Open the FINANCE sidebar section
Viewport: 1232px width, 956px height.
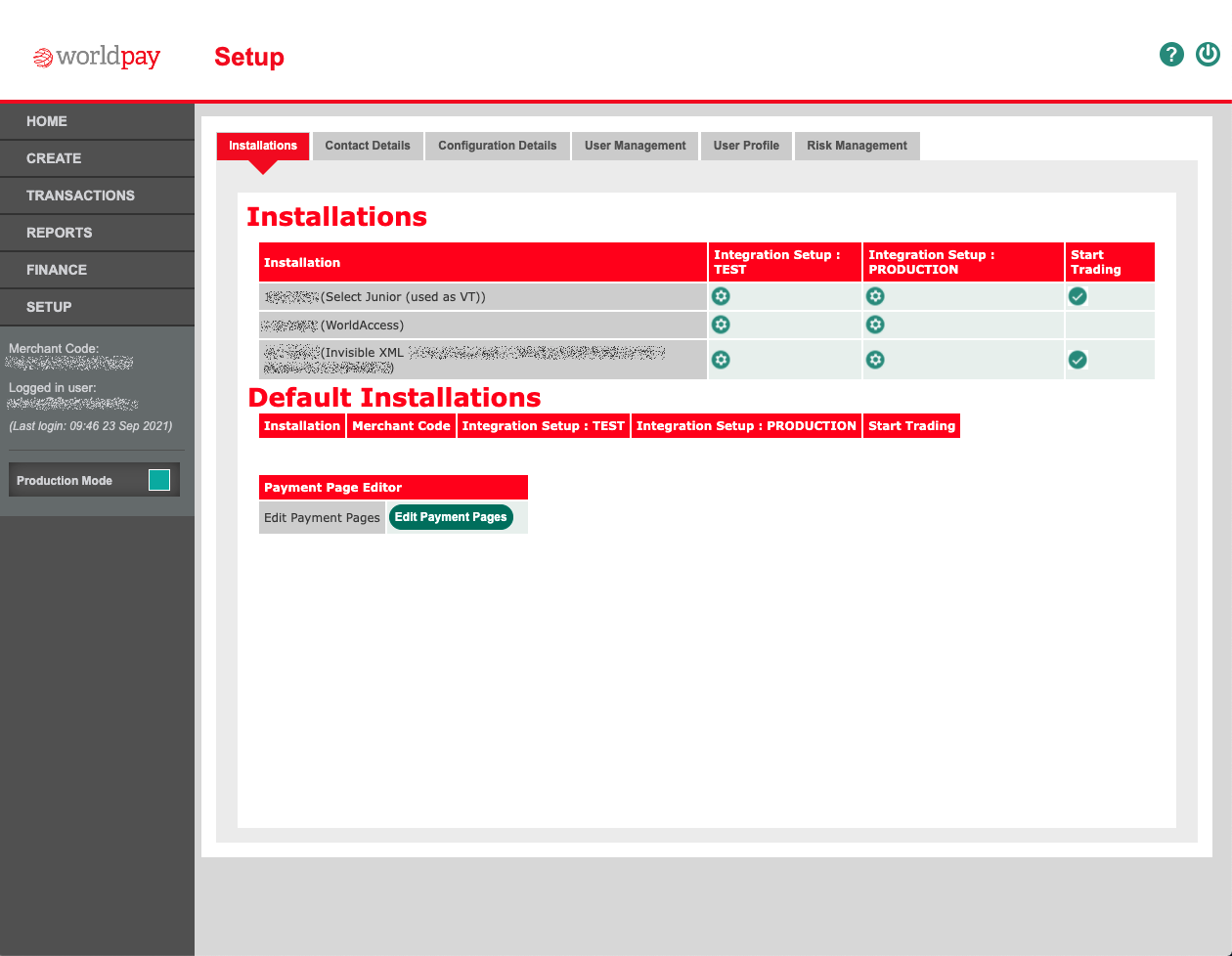57,270
